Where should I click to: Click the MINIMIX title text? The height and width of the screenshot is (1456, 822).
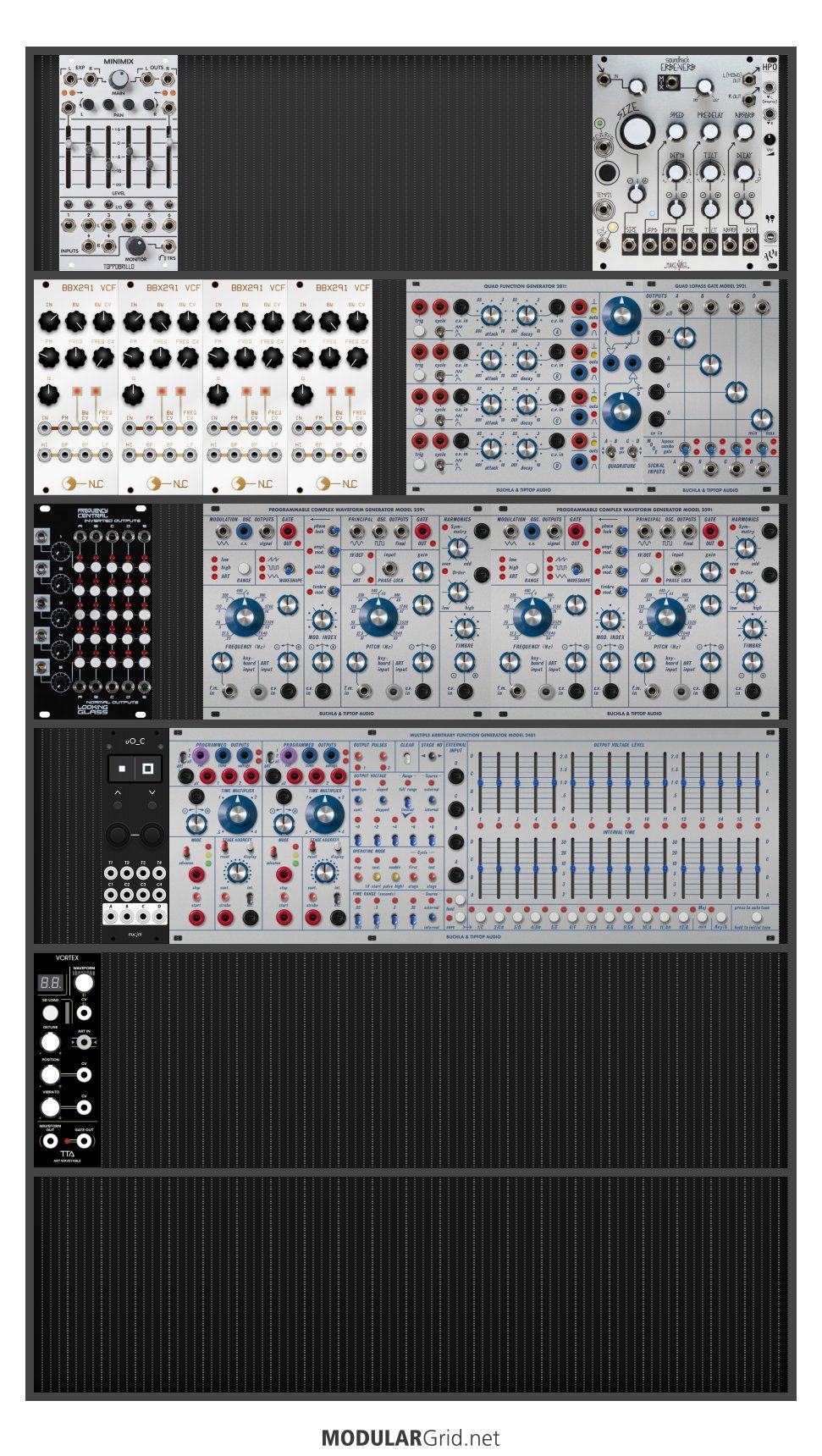[x=119, y=61]
